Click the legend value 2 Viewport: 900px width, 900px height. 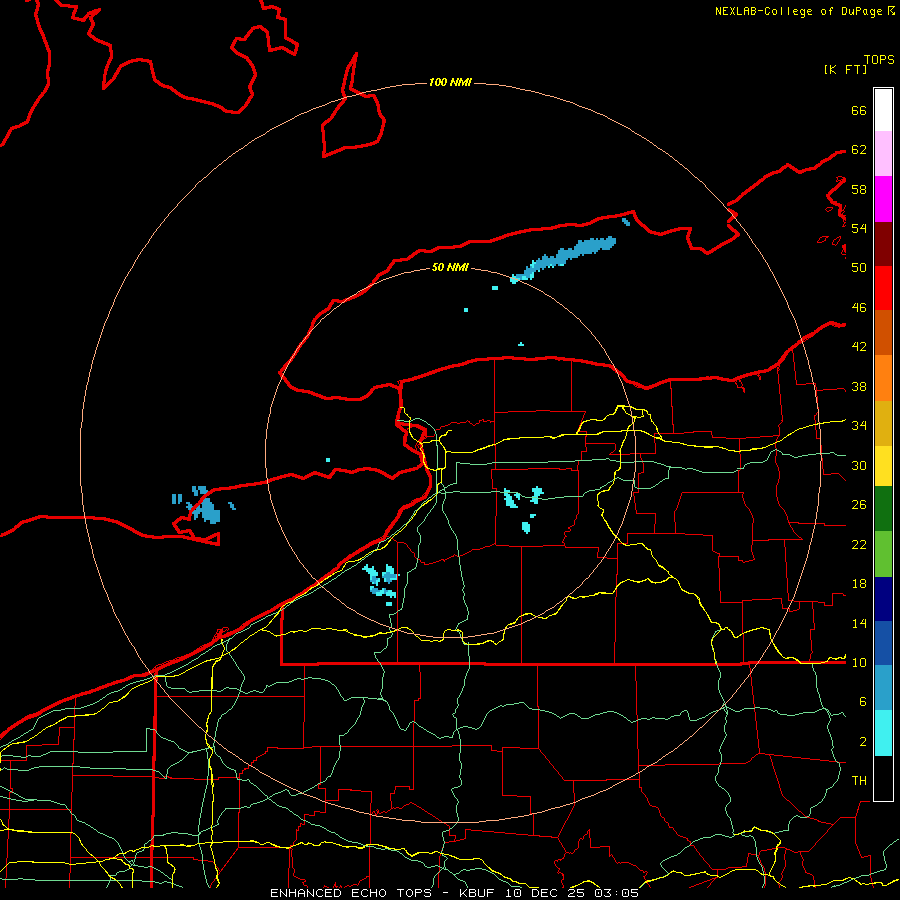[862, 741]
